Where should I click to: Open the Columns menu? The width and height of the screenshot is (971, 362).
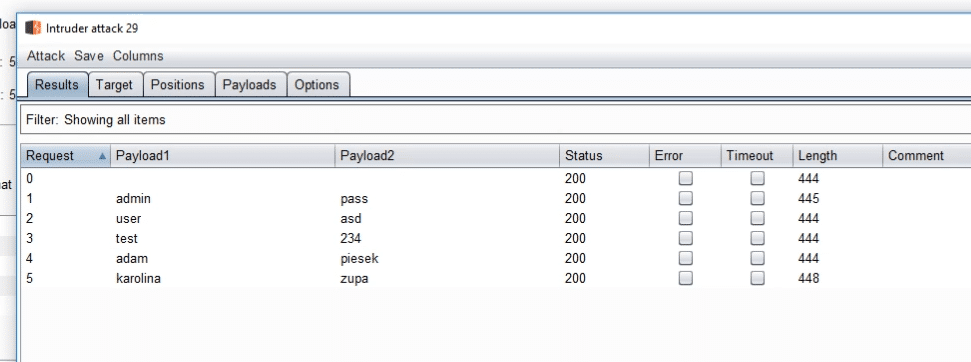tap(138, 56)
